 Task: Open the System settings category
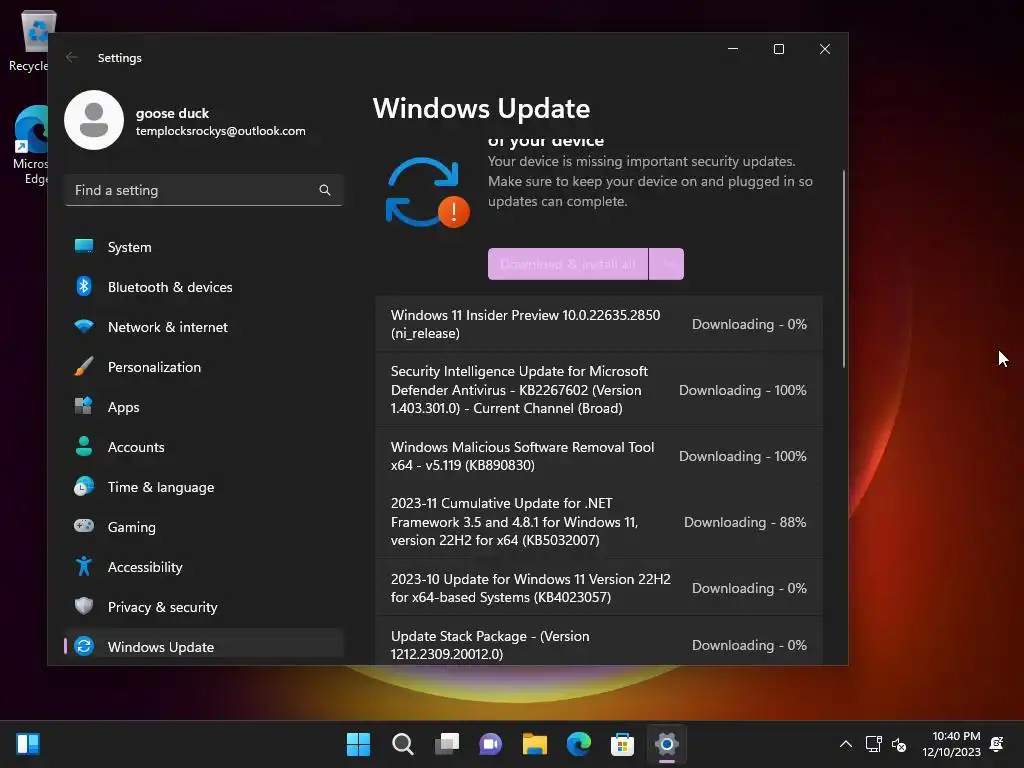pyautogui.click(x=204, y=247)
